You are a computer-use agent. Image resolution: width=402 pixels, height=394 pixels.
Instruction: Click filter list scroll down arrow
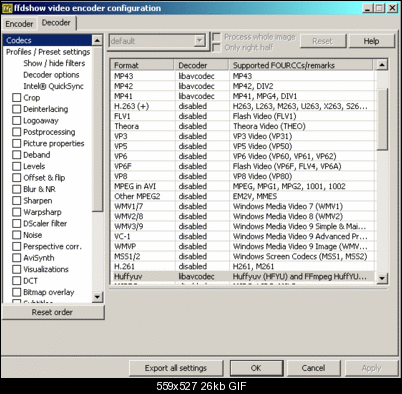click(97, 297)
